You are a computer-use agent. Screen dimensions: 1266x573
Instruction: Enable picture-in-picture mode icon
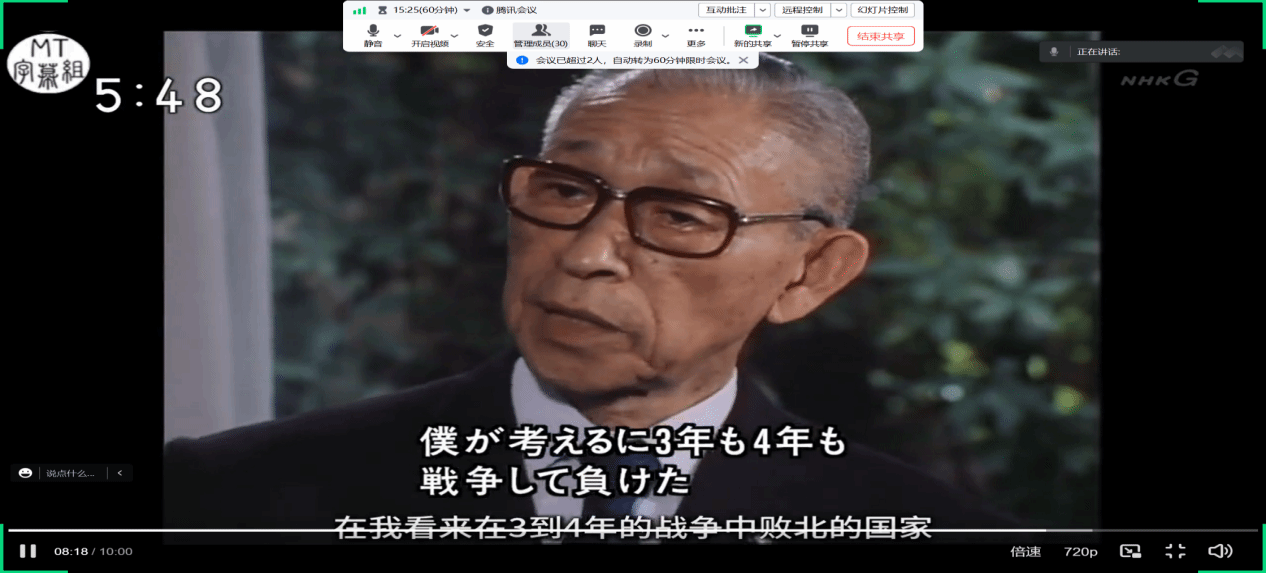pyautogui.click(x=1130, y=551)
